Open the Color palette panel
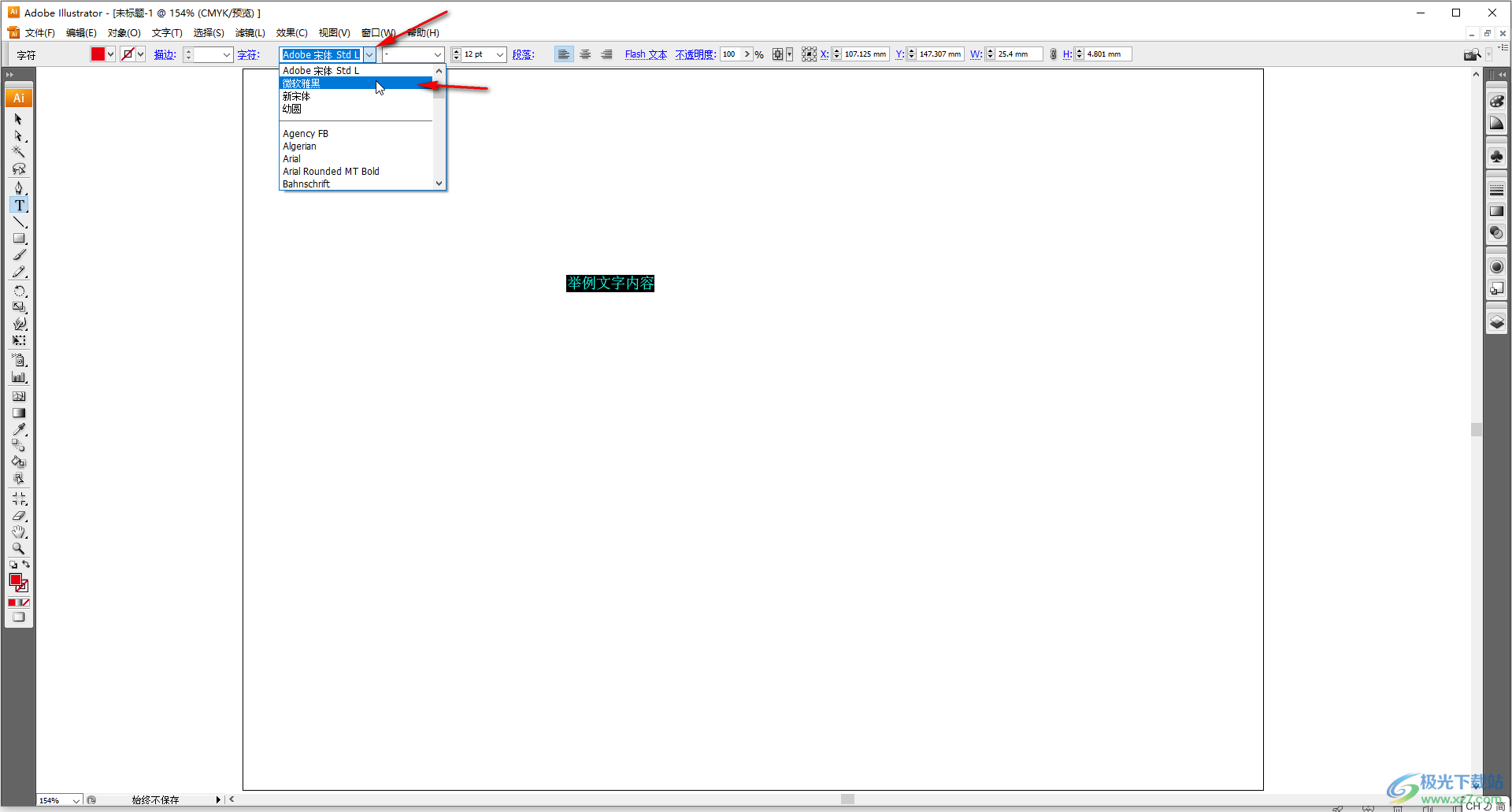 point(1496,102)
